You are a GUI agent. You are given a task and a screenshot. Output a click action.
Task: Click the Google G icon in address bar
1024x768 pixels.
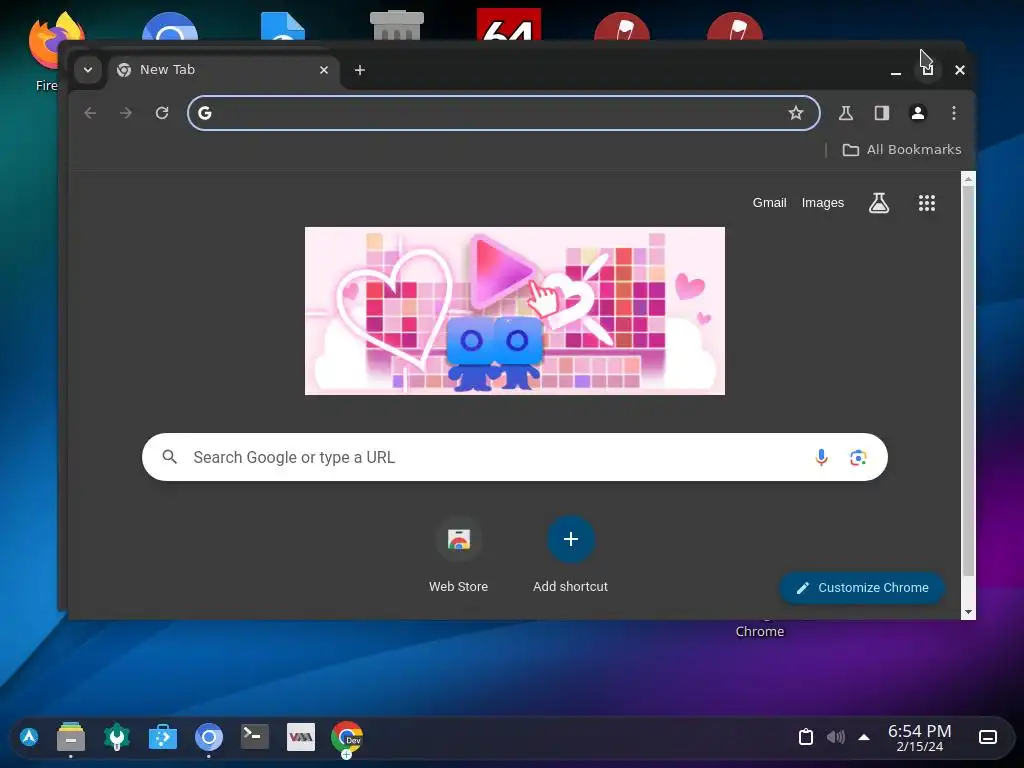pyautogui.click(x=205, y=113)
